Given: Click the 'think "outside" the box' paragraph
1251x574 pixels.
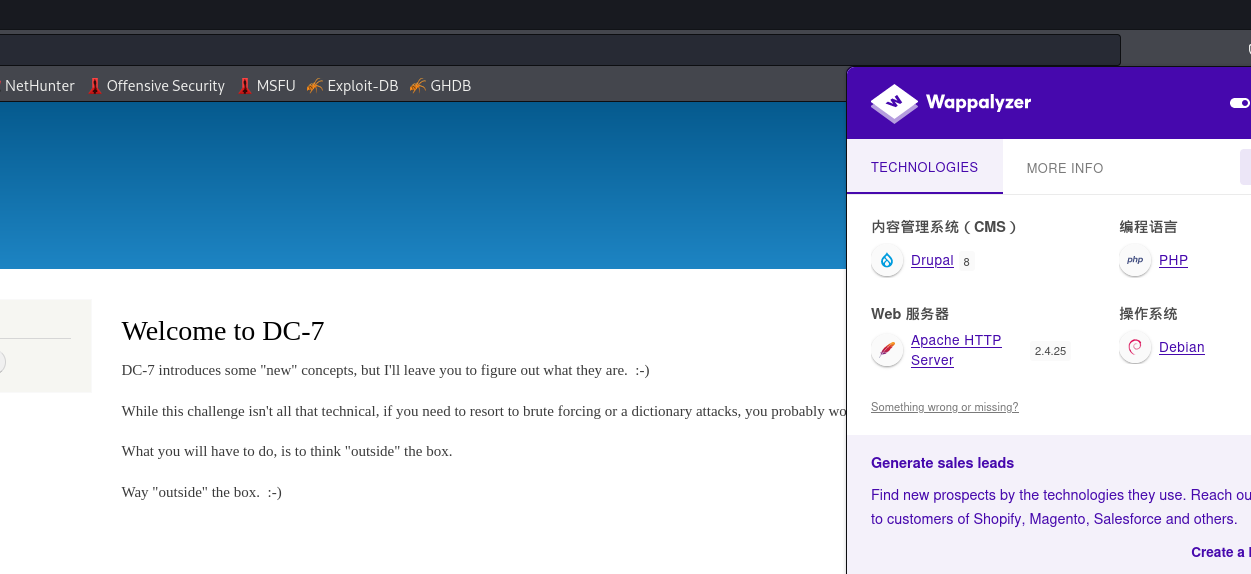Looking at the screenshot, I should point(287,451).
